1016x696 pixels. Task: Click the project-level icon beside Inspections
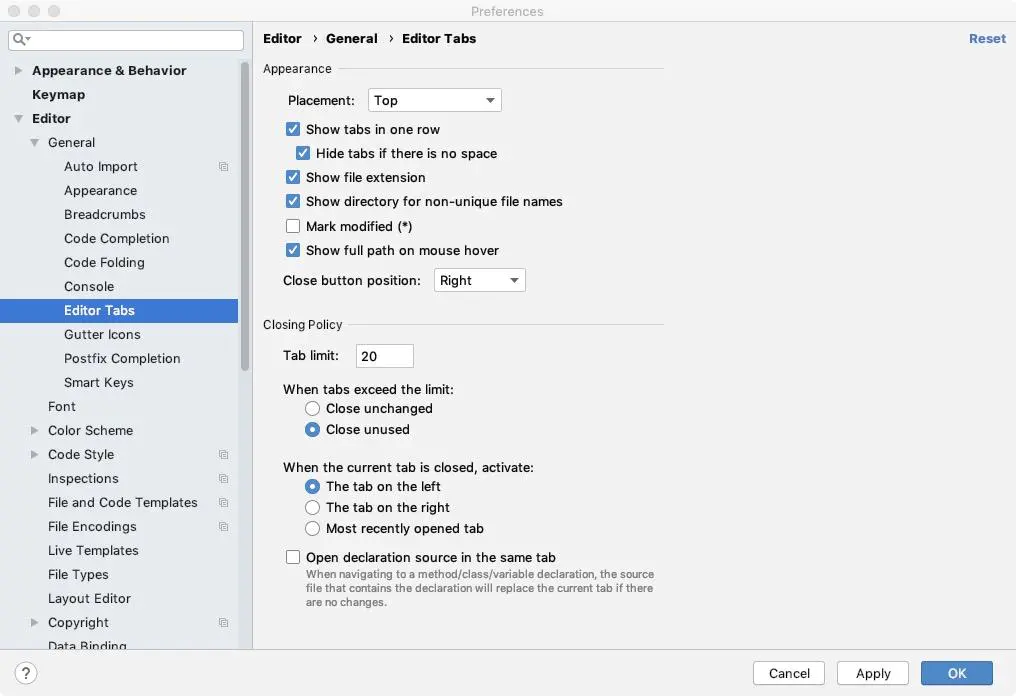pos(224,478)
